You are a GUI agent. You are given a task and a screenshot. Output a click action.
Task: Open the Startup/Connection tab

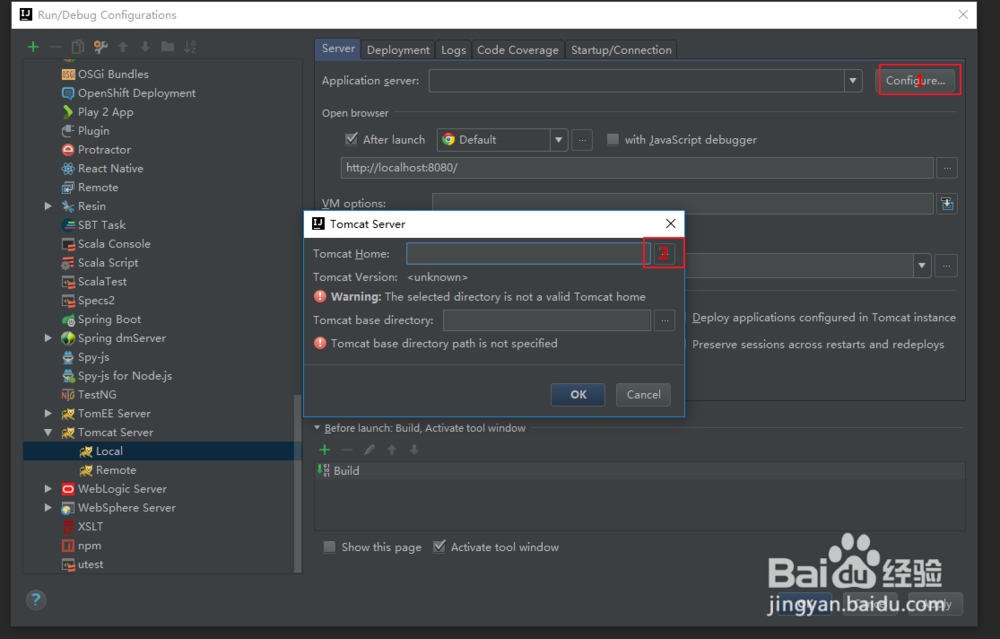point(621,50)
